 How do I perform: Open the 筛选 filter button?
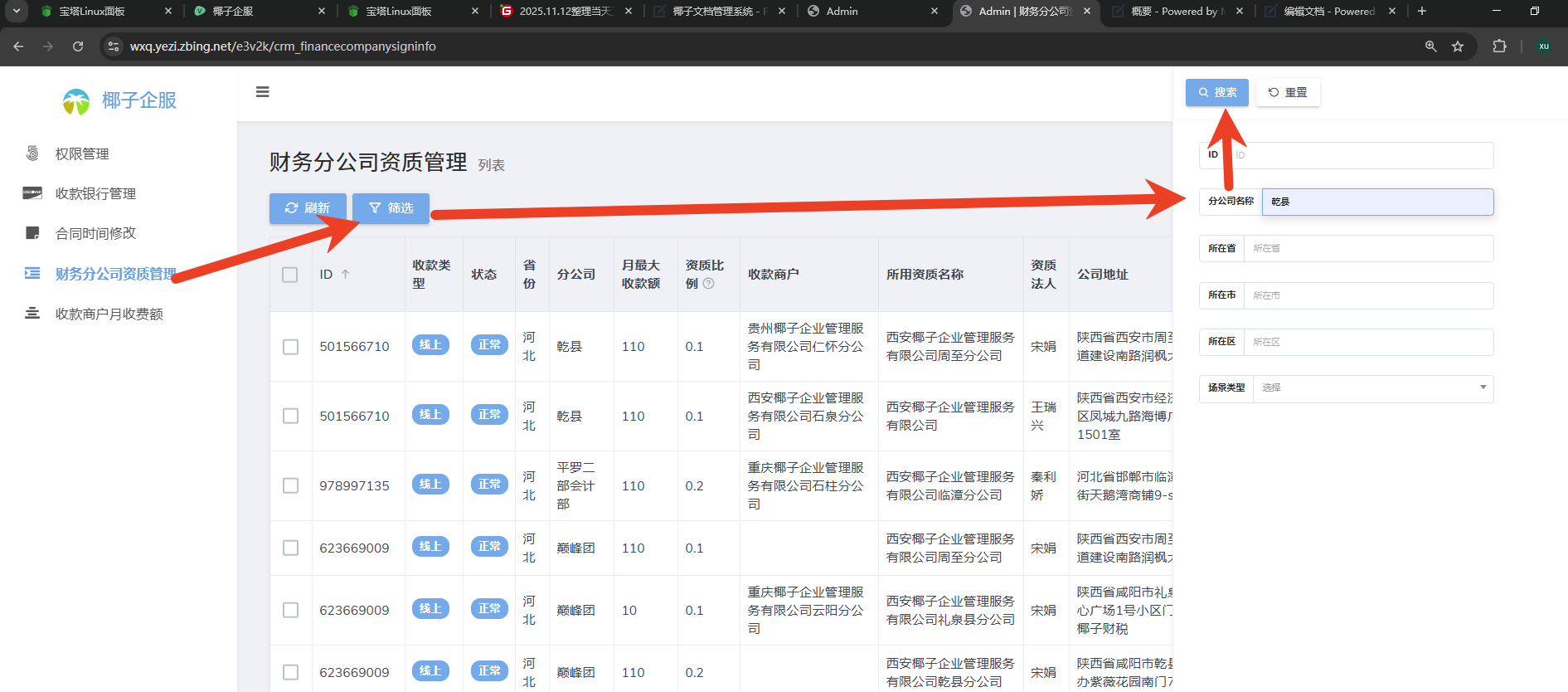pos(391,208)
